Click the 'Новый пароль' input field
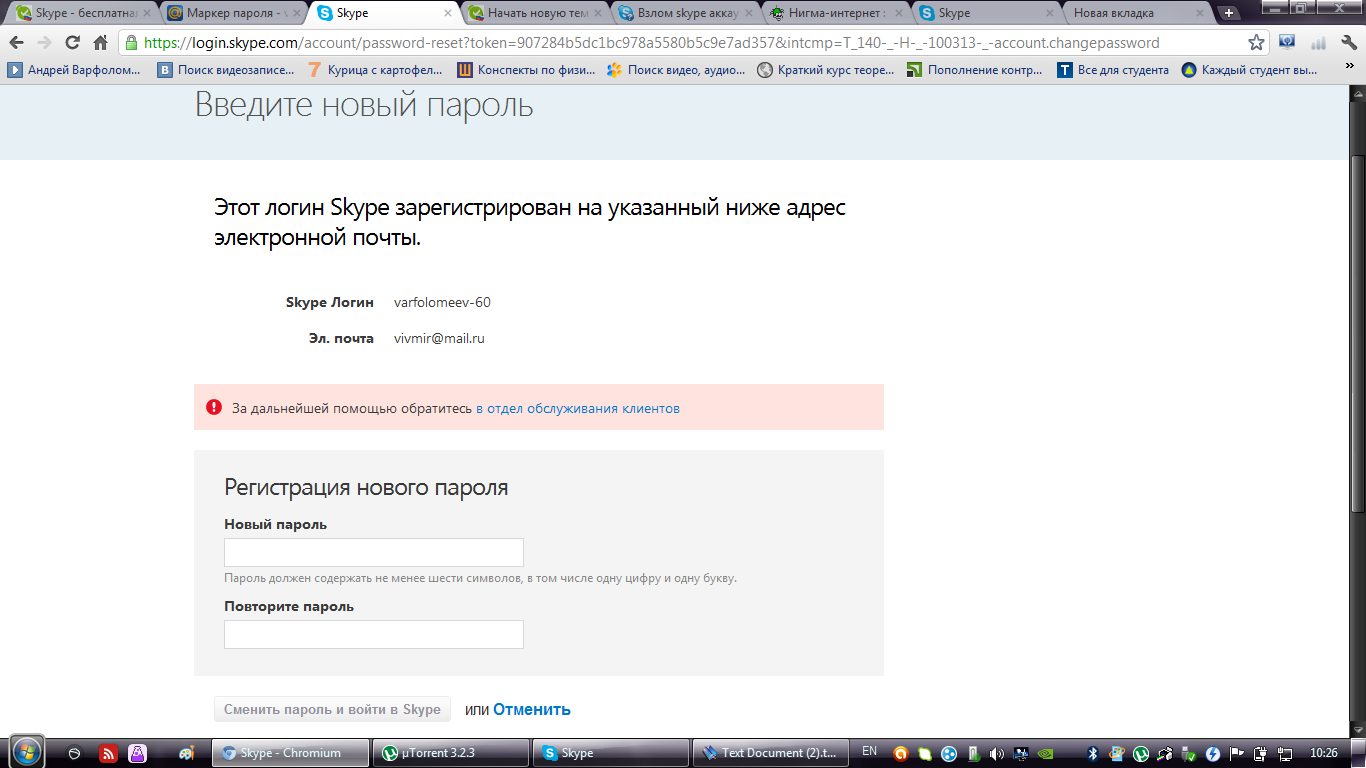The width and height of the screenshot is (1366, 768). 374,553
